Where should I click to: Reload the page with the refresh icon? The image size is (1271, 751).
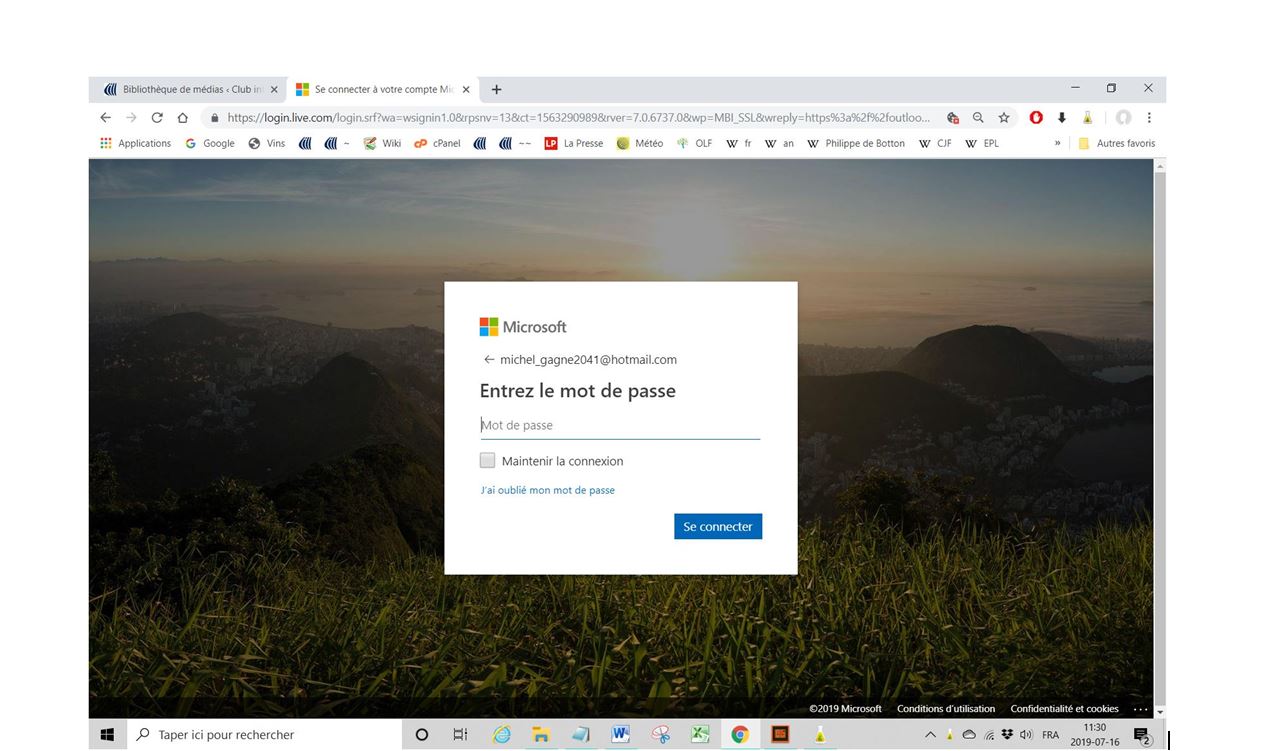click(x=157, y=117)
